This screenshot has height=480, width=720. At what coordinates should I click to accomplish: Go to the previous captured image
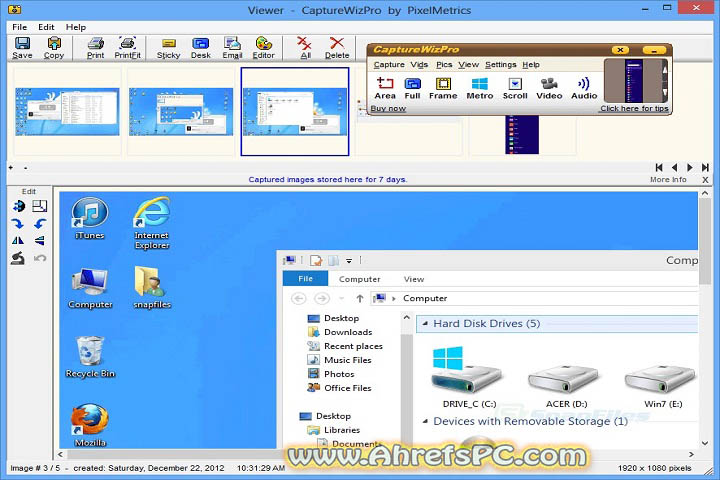tap(674, 168)
